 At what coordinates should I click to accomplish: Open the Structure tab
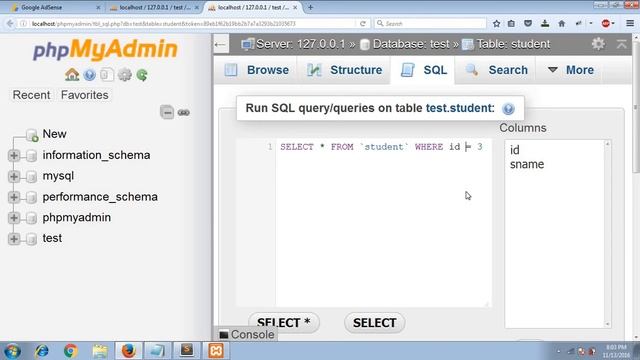tap(344, 70)
